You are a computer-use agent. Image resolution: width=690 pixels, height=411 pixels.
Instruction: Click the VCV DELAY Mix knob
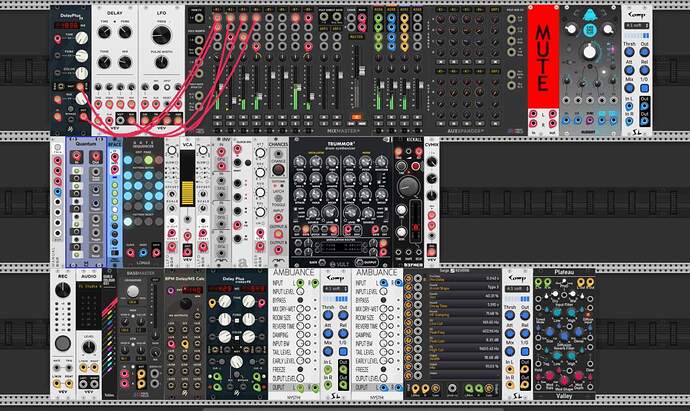point(125,62)
